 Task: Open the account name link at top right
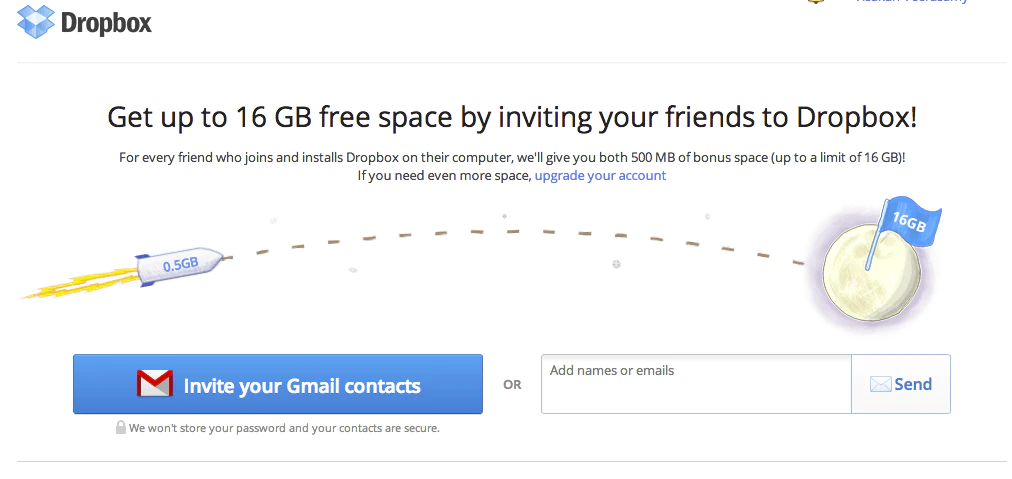tap(911, 2)
